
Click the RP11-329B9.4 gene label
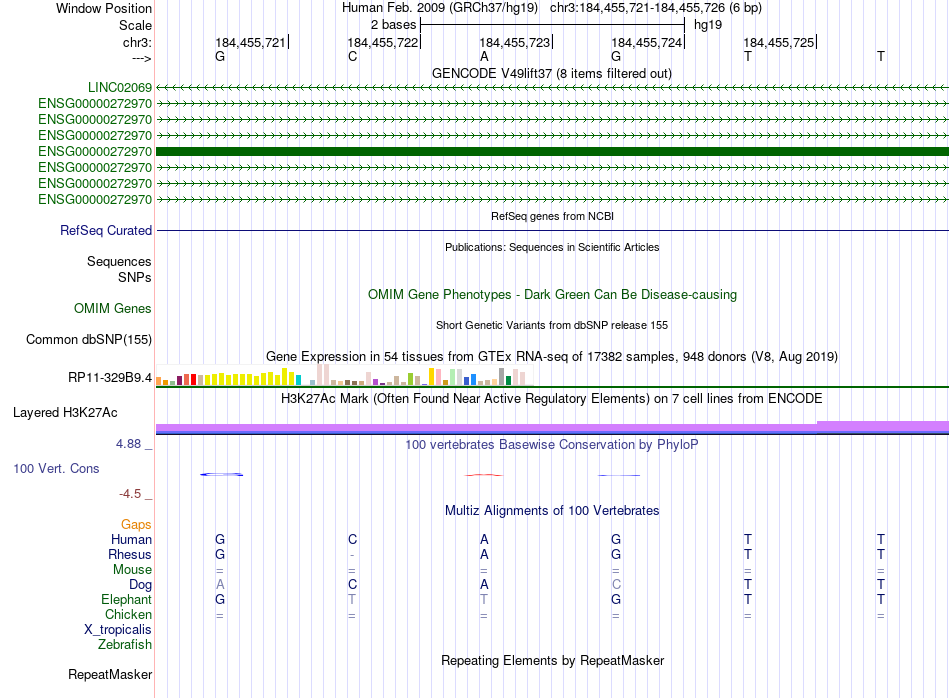(x=110, y=378)
